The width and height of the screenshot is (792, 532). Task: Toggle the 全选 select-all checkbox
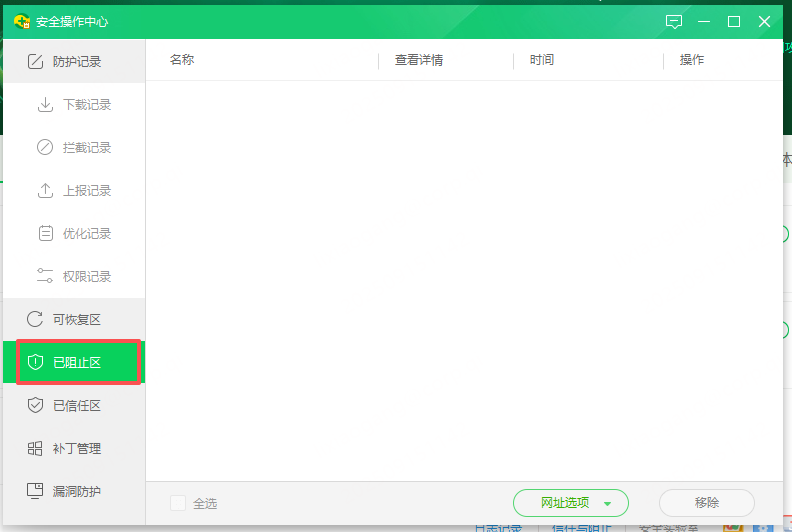point(178,503)
